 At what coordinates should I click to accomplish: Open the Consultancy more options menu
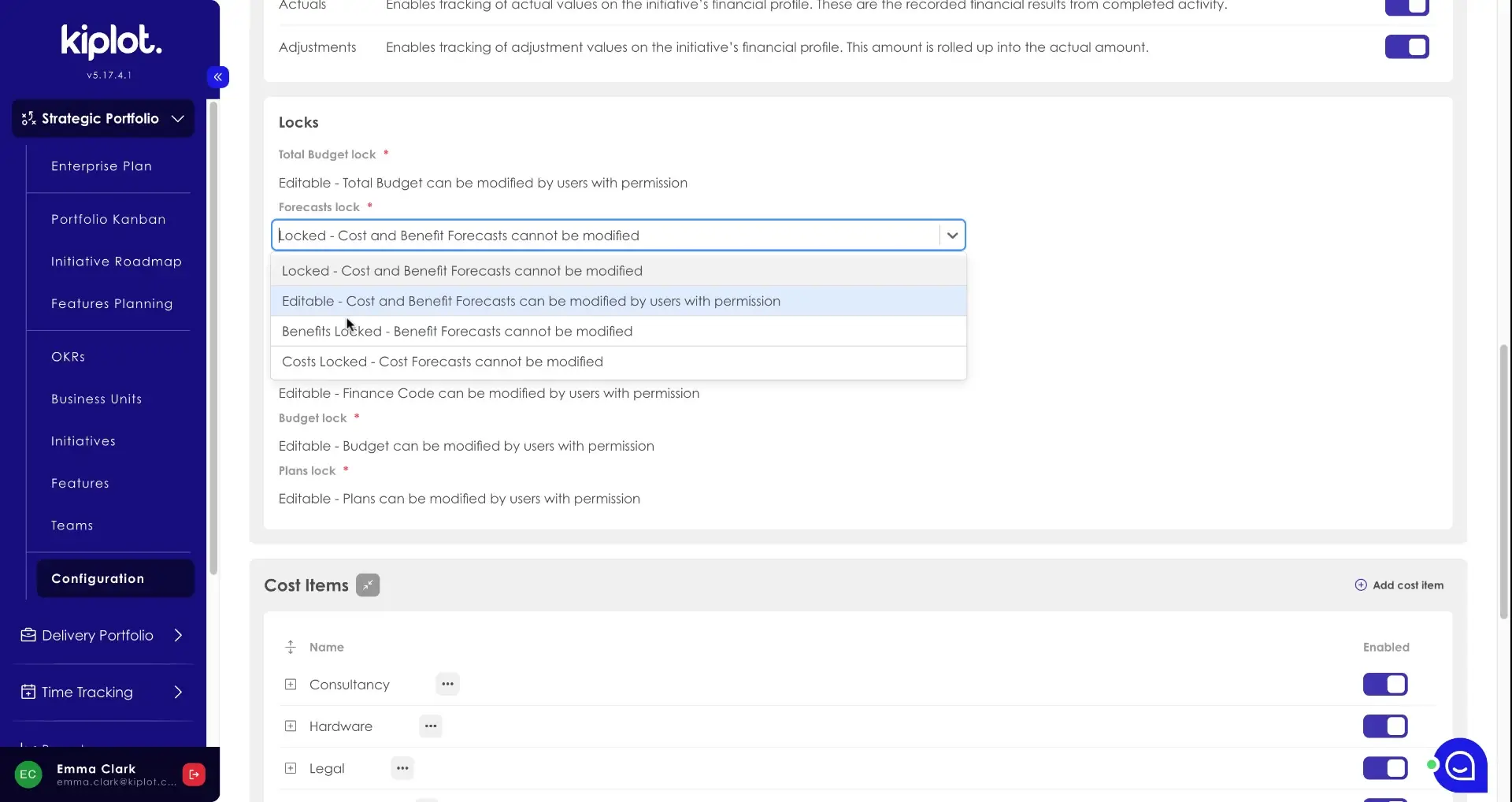(447, 684)
